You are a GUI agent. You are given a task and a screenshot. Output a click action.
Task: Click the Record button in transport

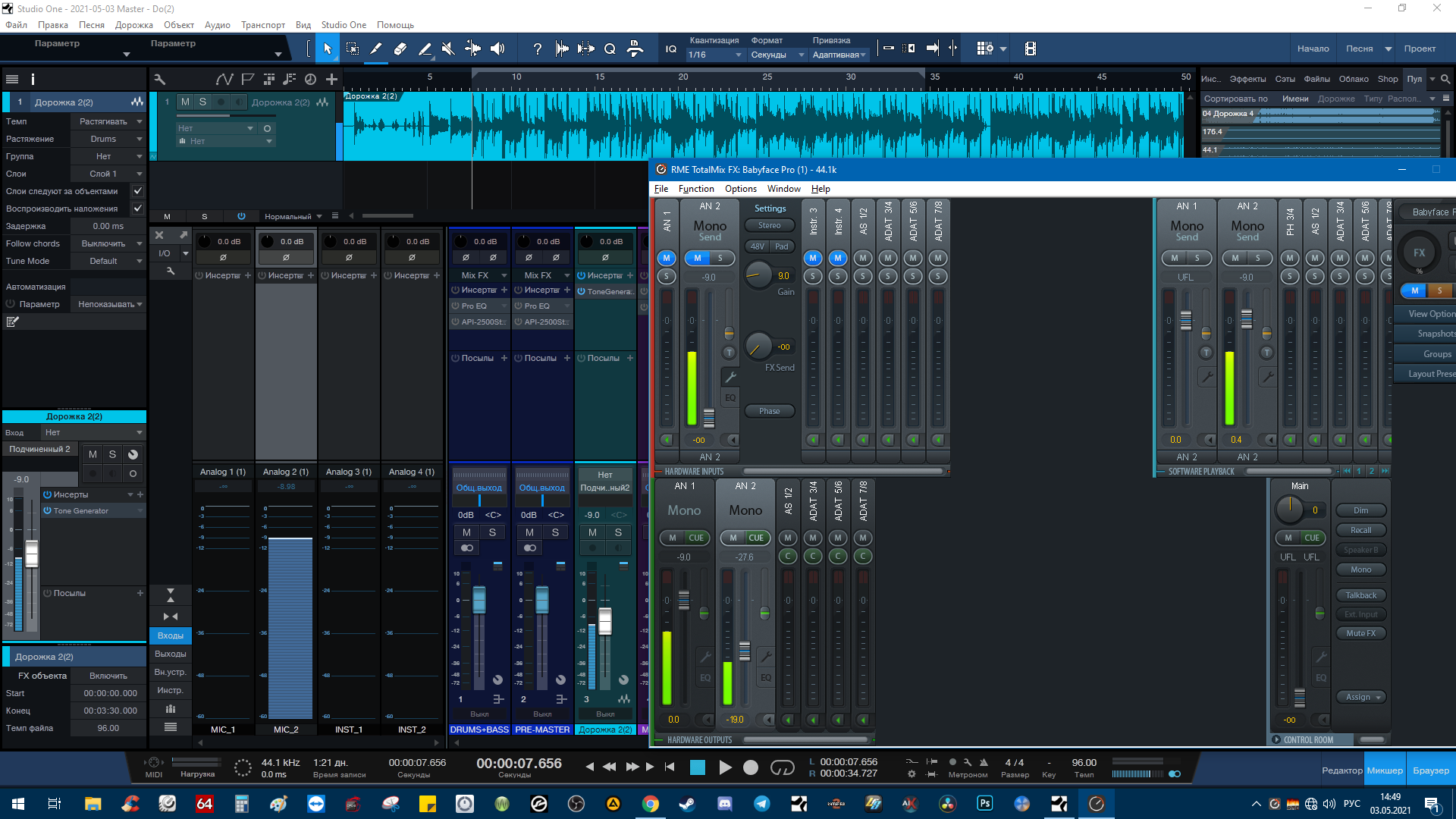(751, 767)
